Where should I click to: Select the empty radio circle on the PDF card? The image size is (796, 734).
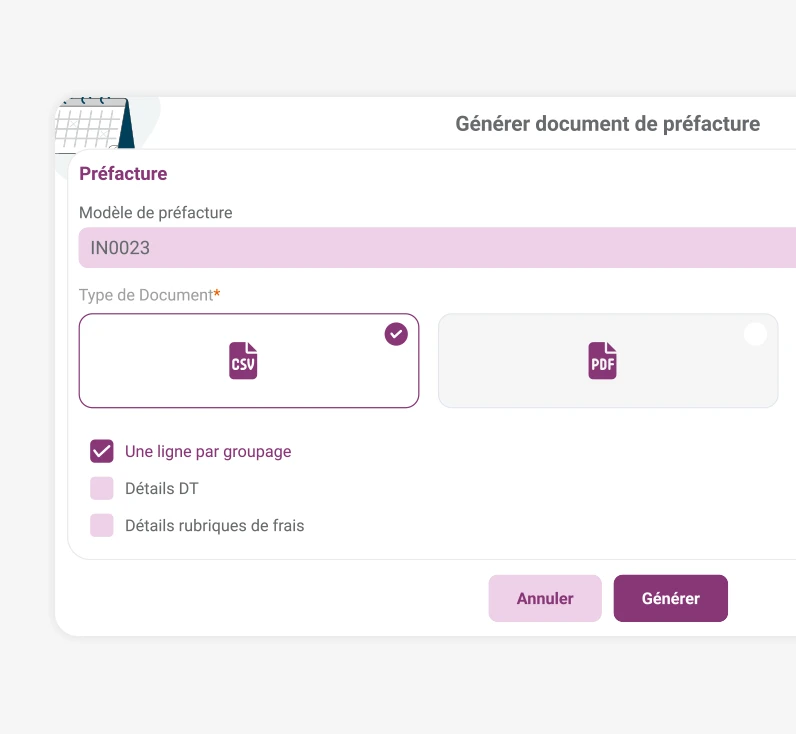point(755,334)
